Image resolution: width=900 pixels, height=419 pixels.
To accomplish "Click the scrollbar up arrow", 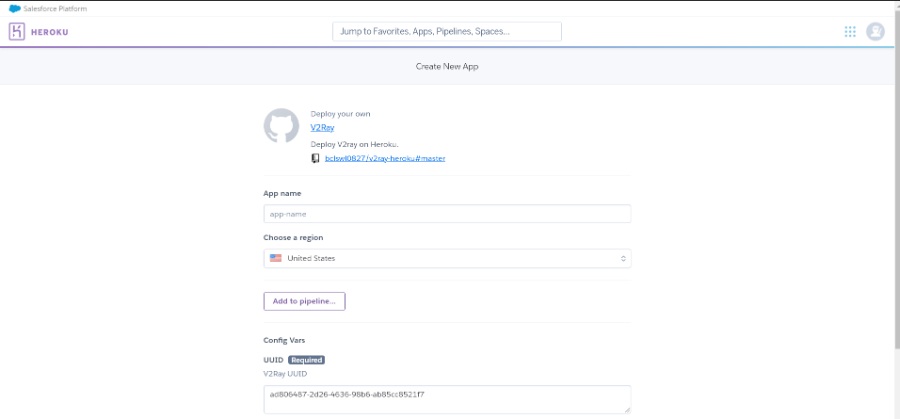I will [x=895, y=7].
